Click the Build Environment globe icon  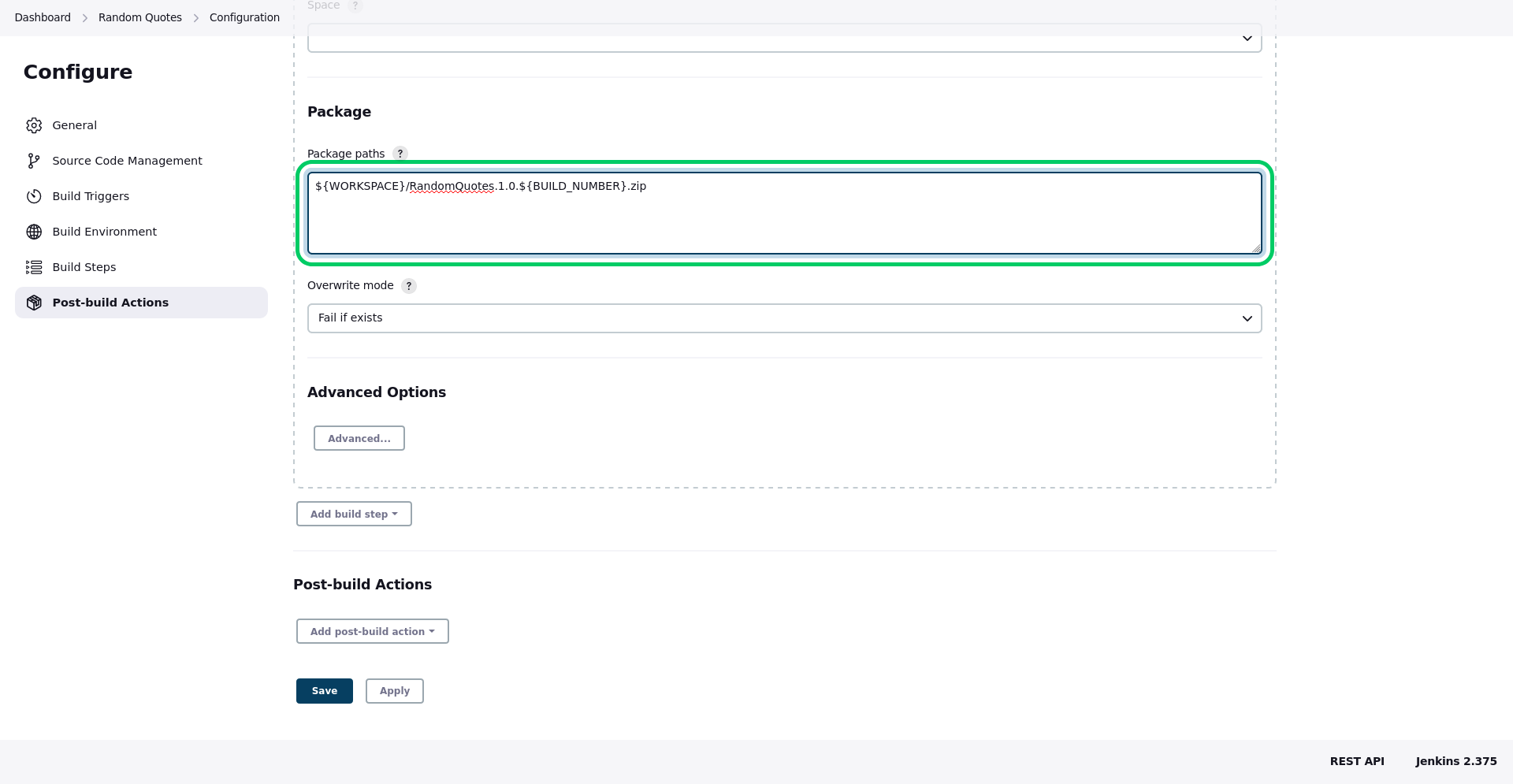point(34,232)
